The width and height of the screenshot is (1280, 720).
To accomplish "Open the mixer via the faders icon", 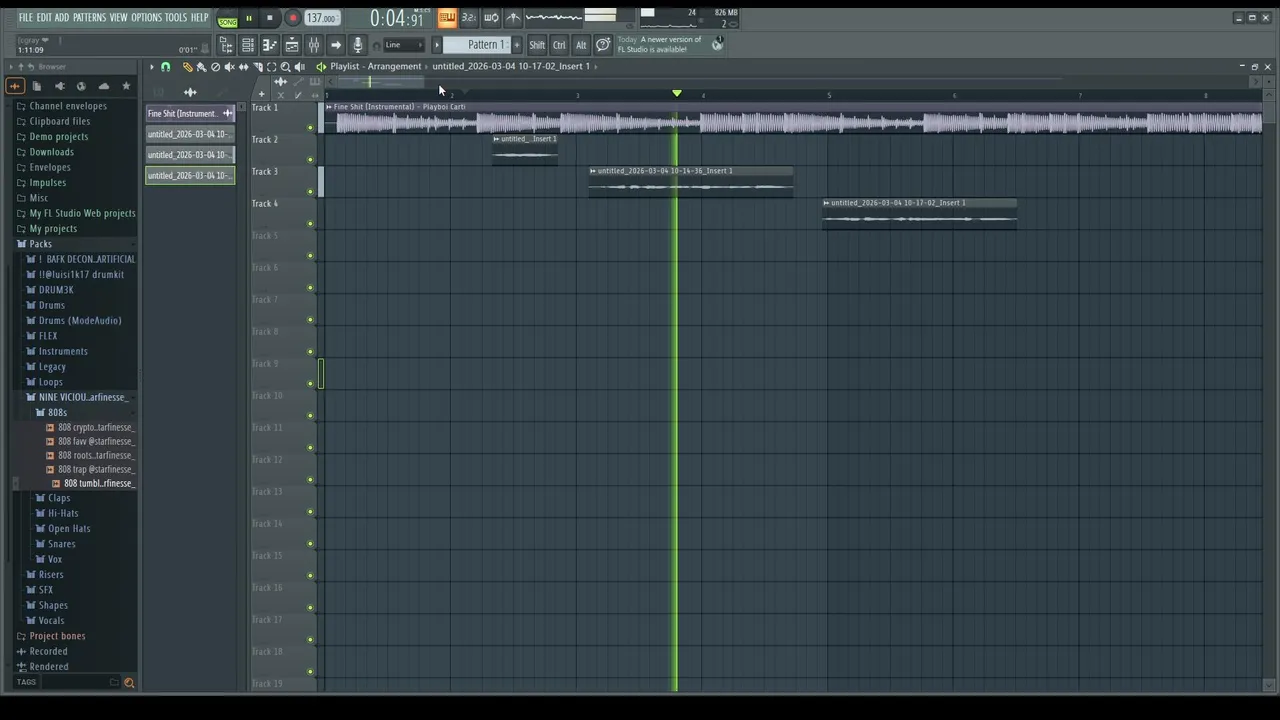I will click(314, 45).
